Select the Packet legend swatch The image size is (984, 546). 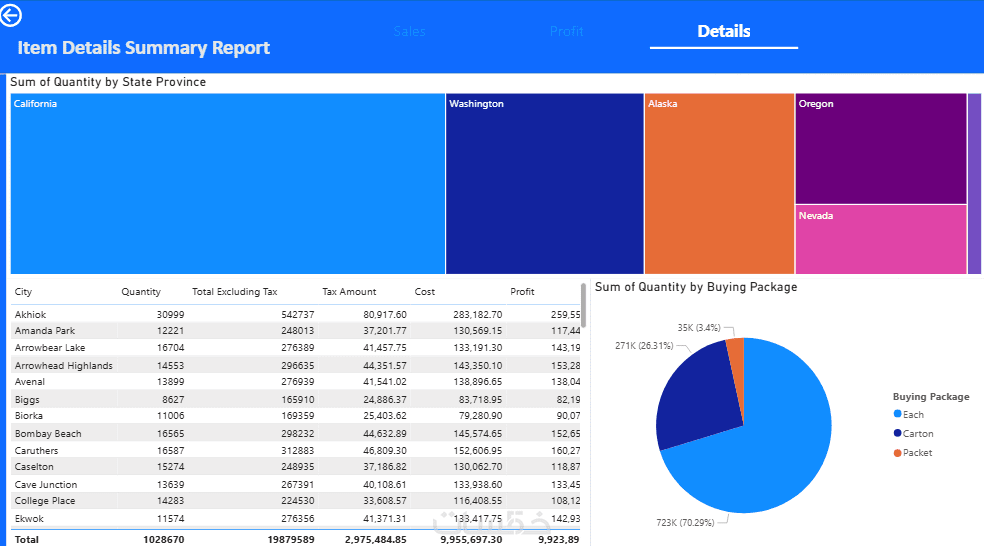897,452
